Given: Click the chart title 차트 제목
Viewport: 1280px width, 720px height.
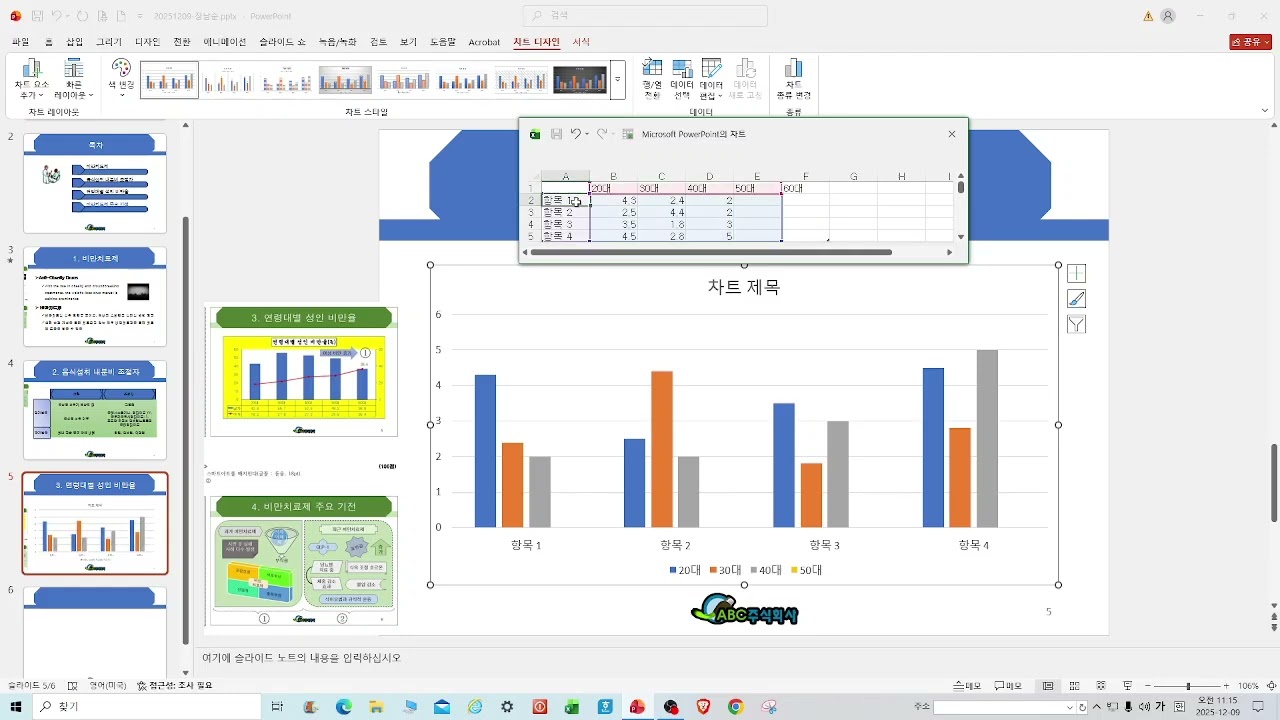Looking at the screenshot, I should point(744,287).
